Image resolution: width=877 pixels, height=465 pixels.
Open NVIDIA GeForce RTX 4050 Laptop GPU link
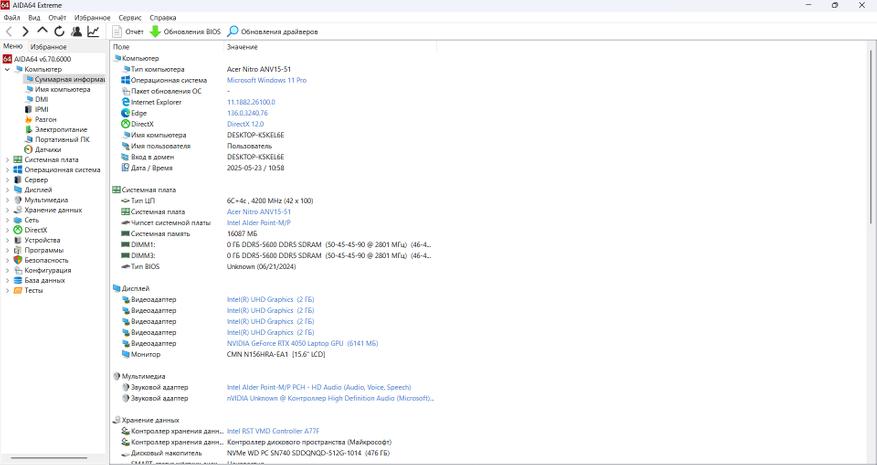(x=302, y=344)
